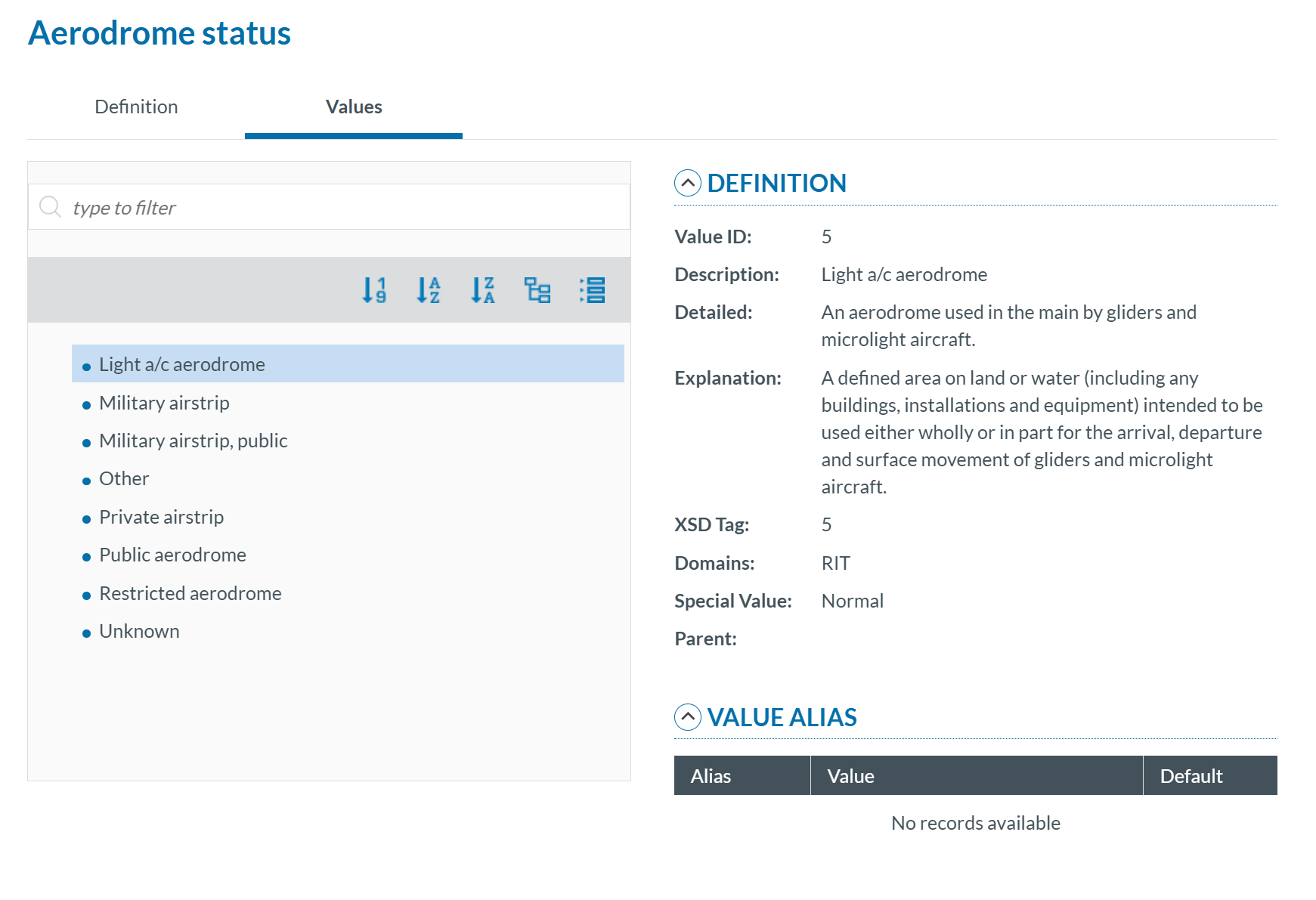The height and width of the screenshot is (900, 1316).
Task: Select Light a/c aerodrome value
Action: click(x=182, y=364)
